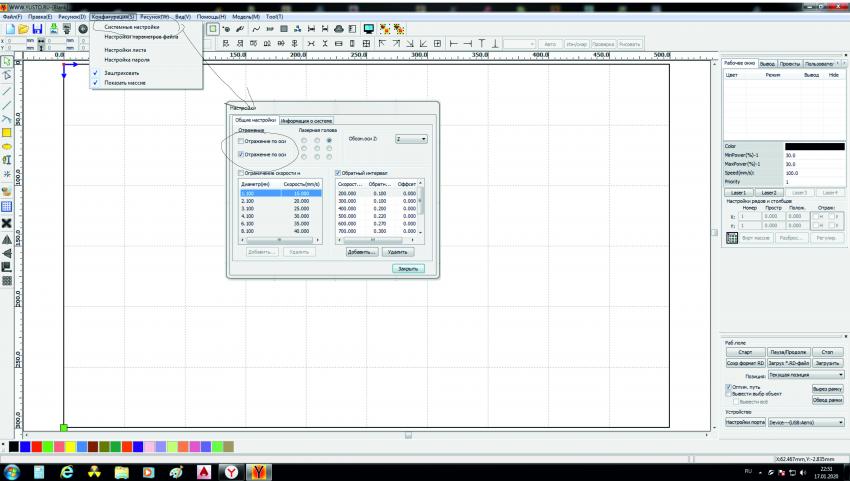Open the Z axis dropdown in settings dialog
This screenshot has width=850, height=481.
coord(411,139)
